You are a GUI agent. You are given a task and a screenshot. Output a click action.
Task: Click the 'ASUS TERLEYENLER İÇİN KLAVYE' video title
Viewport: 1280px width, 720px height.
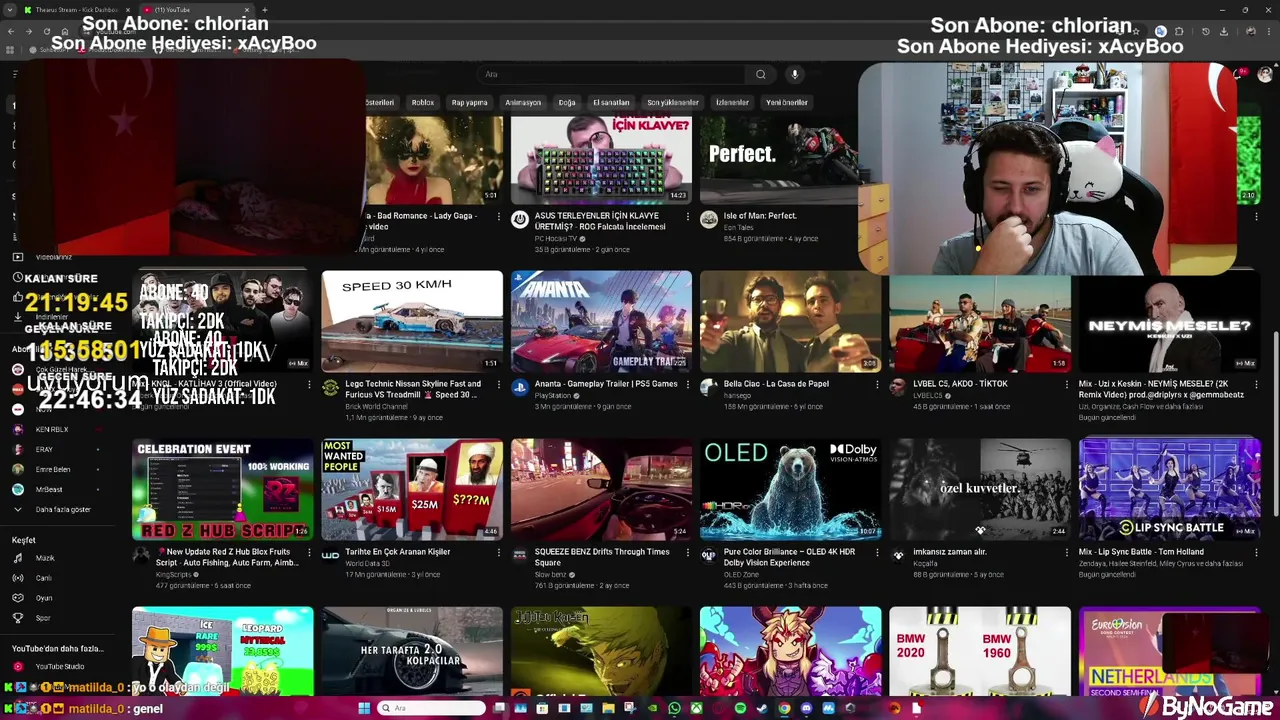pyautogui.click(x=600, y=221)
